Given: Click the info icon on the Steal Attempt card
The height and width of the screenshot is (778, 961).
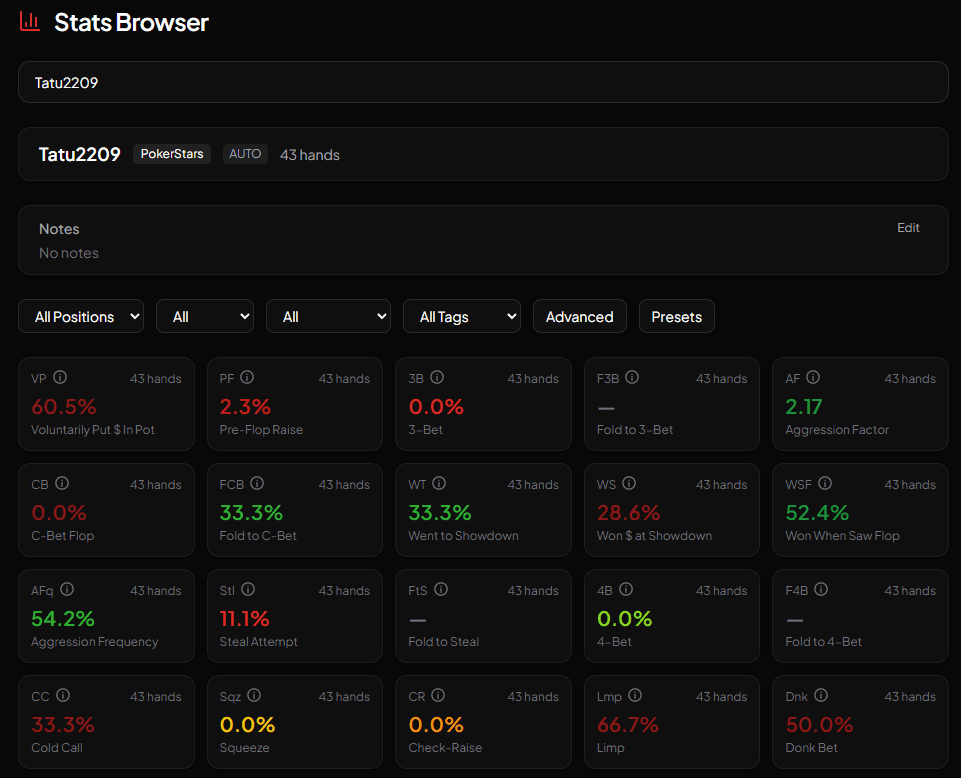Looking at the screenshot, I should [249, 589].
